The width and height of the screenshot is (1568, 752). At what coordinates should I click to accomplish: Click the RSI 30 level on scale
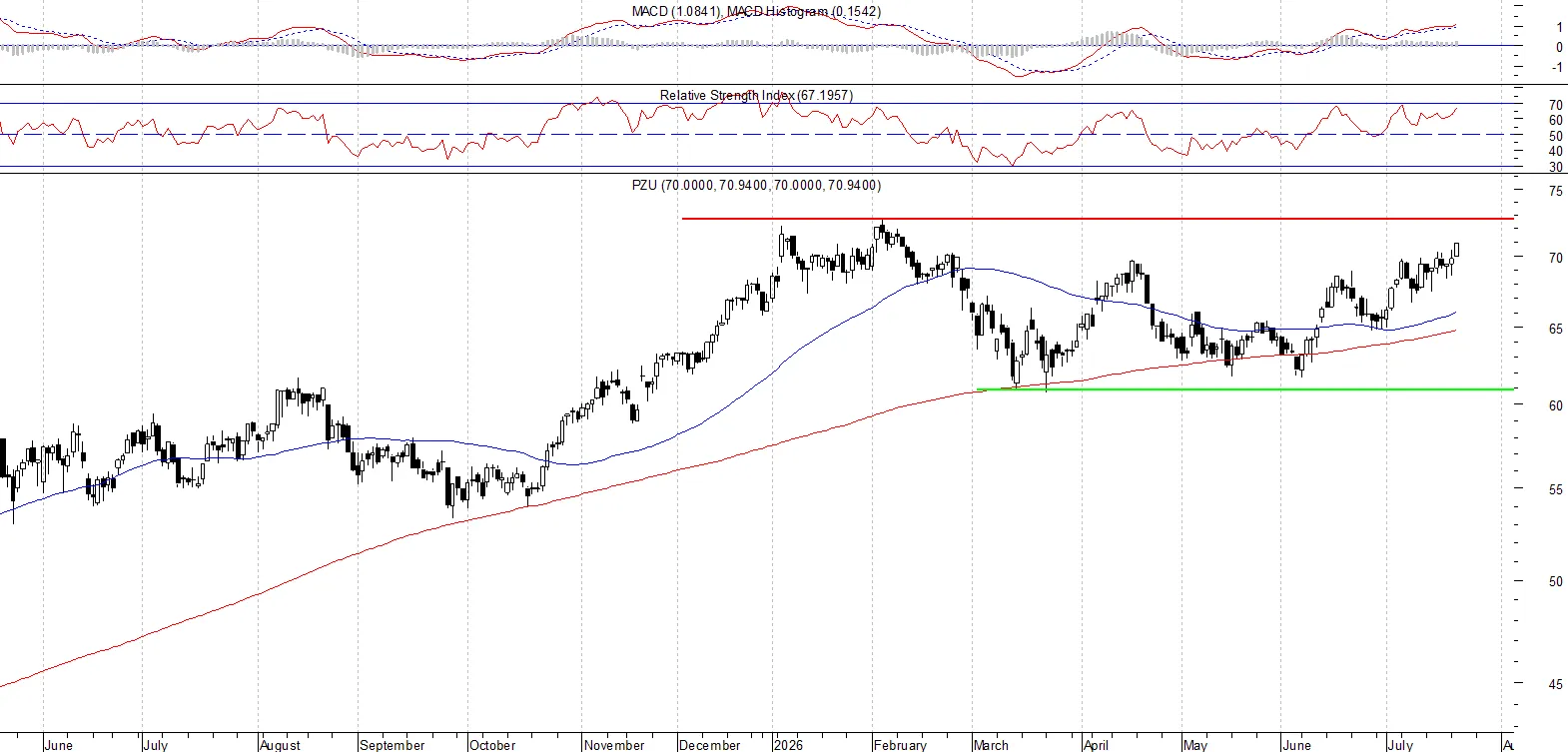coord(1556,167)
